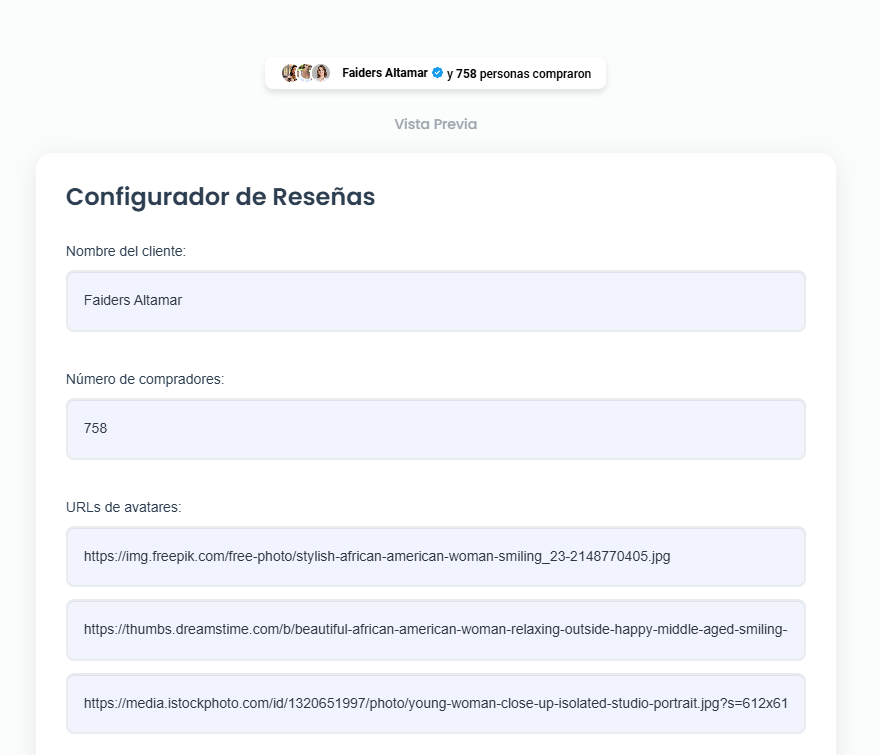Select the istockphoto avatar URL input
Screen dimensions: 880x755
pos(435,703)
